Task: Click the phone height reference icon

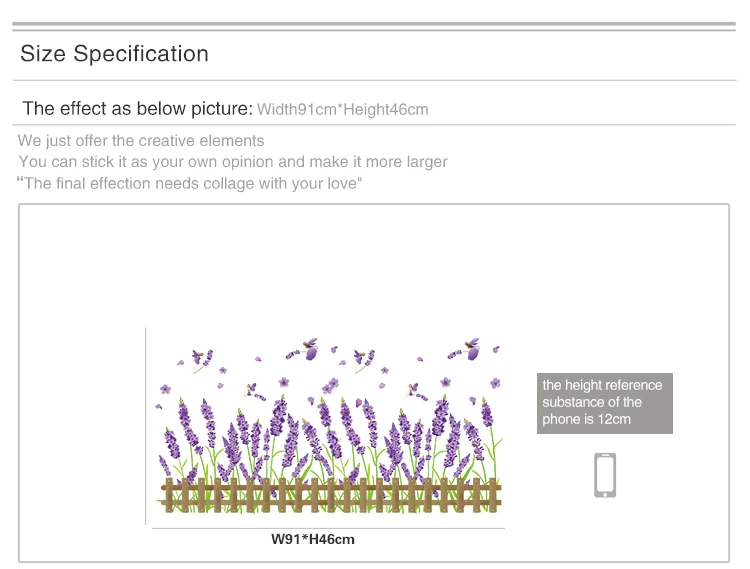Action: click(605, 475)
